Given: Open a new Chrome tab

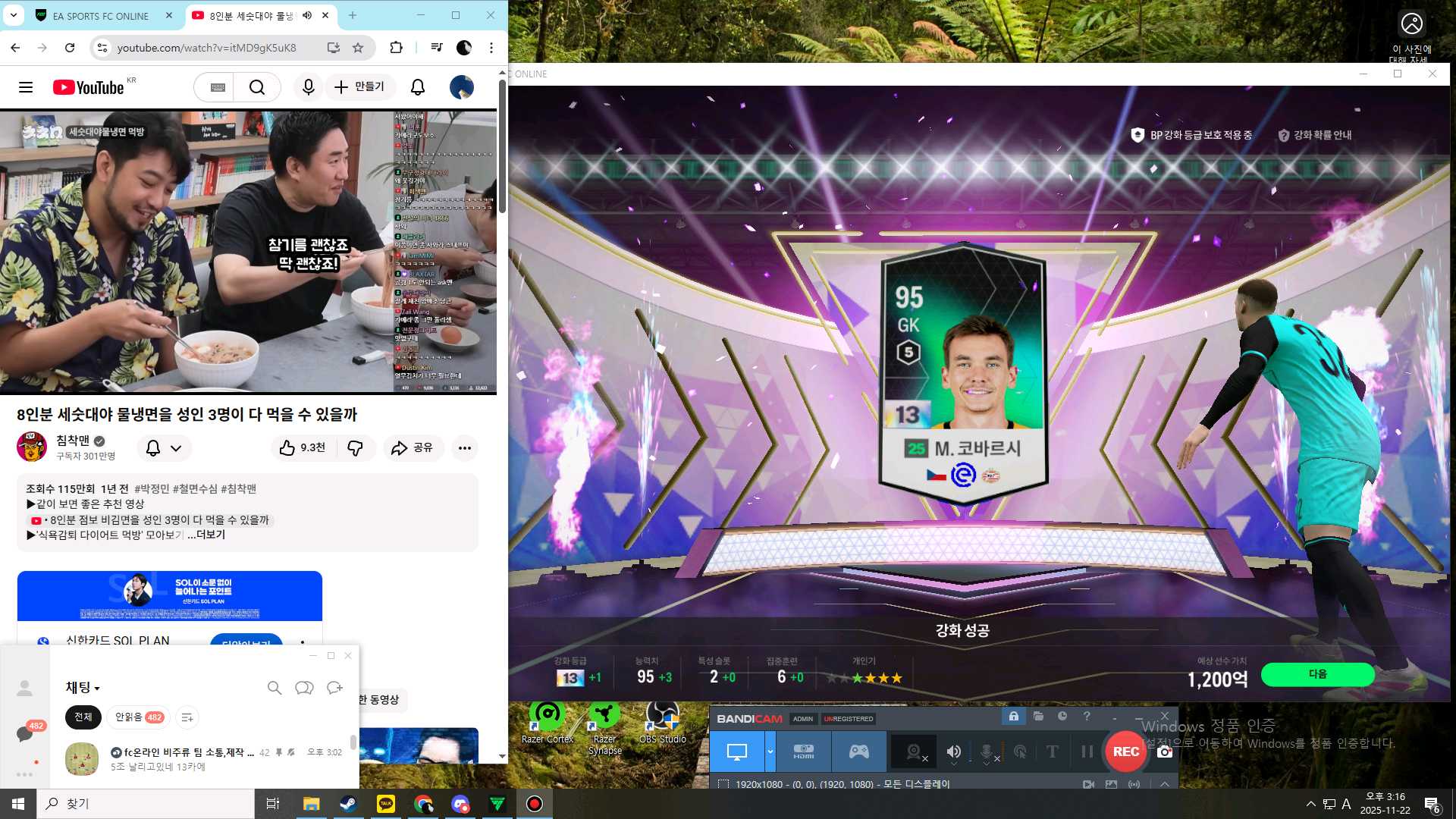Looking at the screenshot, I should [353, 15].
